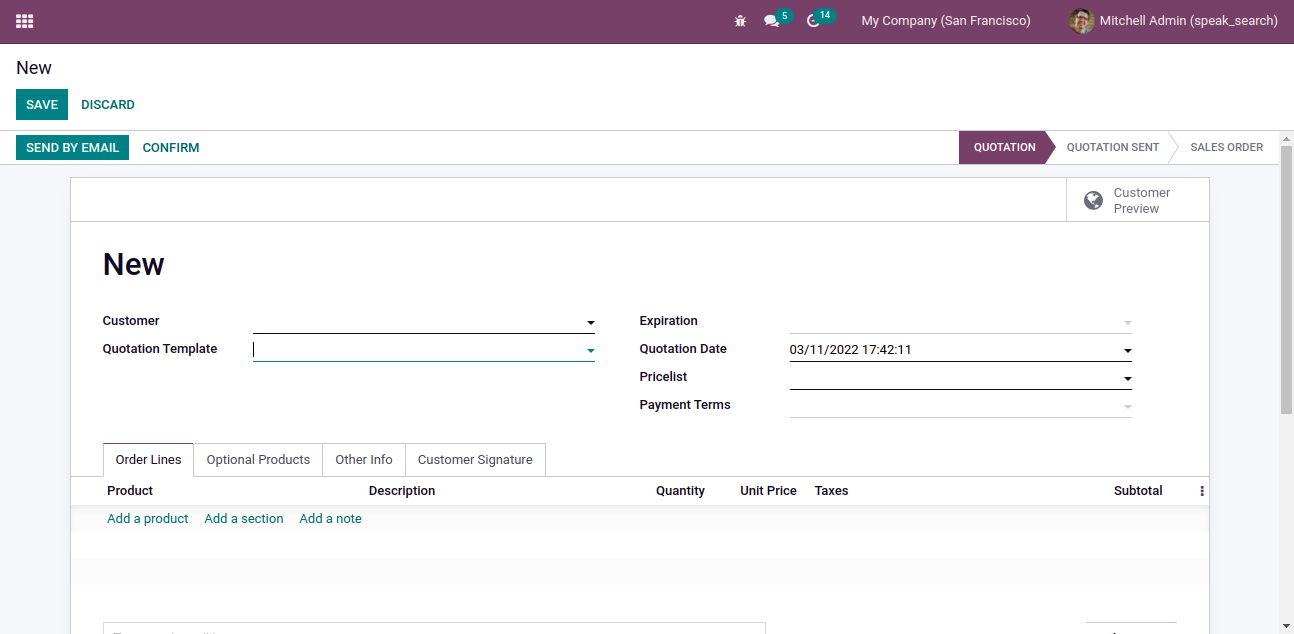The height and width of the screenshot is (634, 1294).
Task: Sort by Description column header
Action: click(x=402, y=491)
